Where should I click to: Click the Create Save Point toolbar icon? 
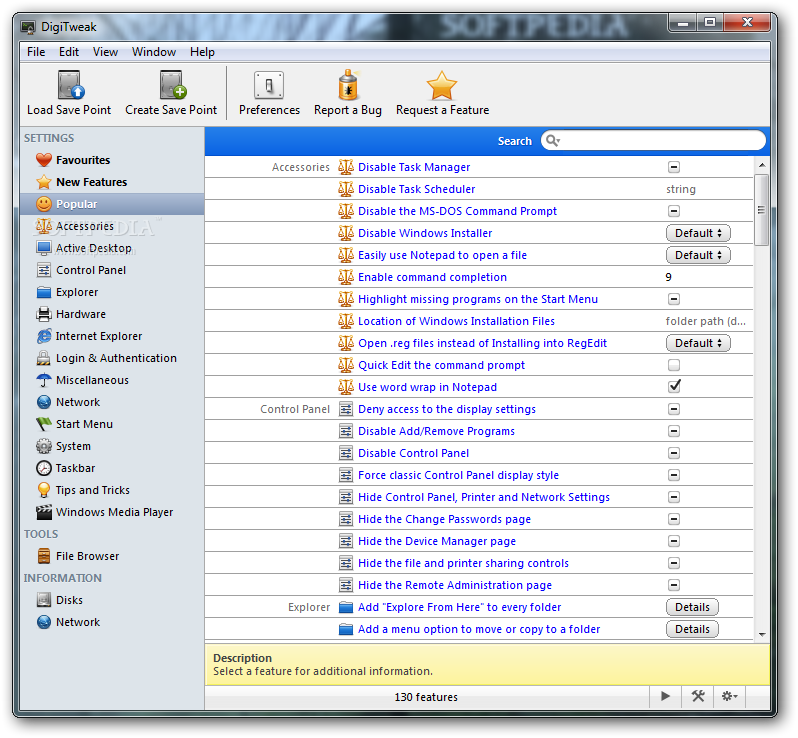tap(172, 85)
